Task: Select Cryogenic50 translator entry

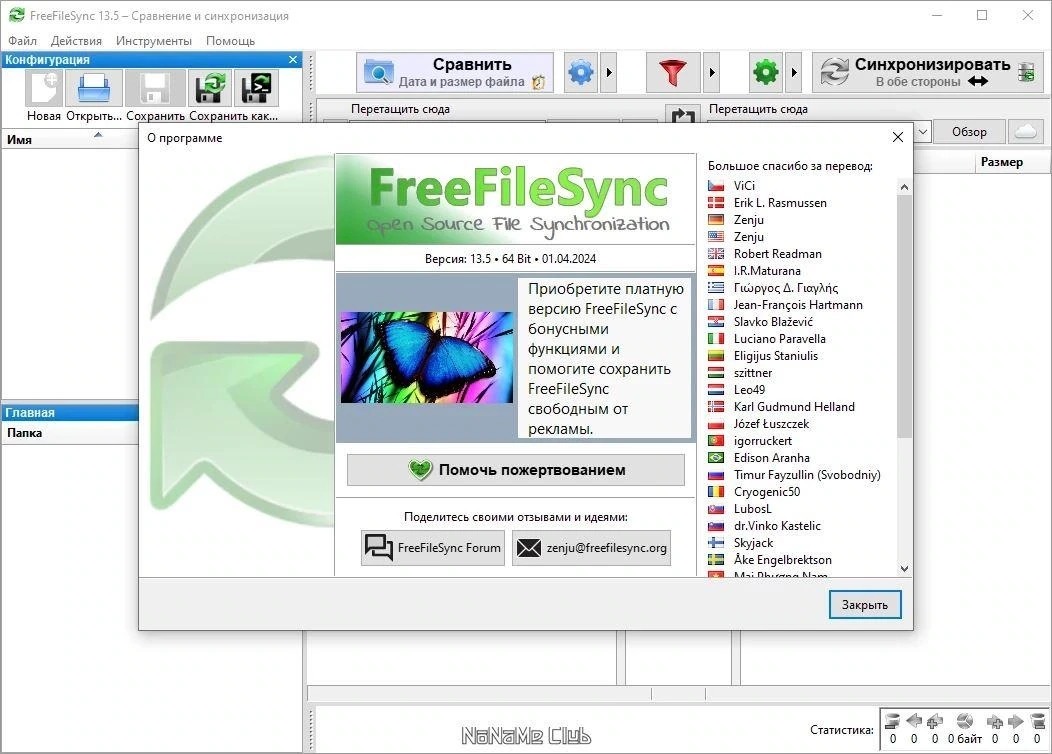Action: coord(767,492)
